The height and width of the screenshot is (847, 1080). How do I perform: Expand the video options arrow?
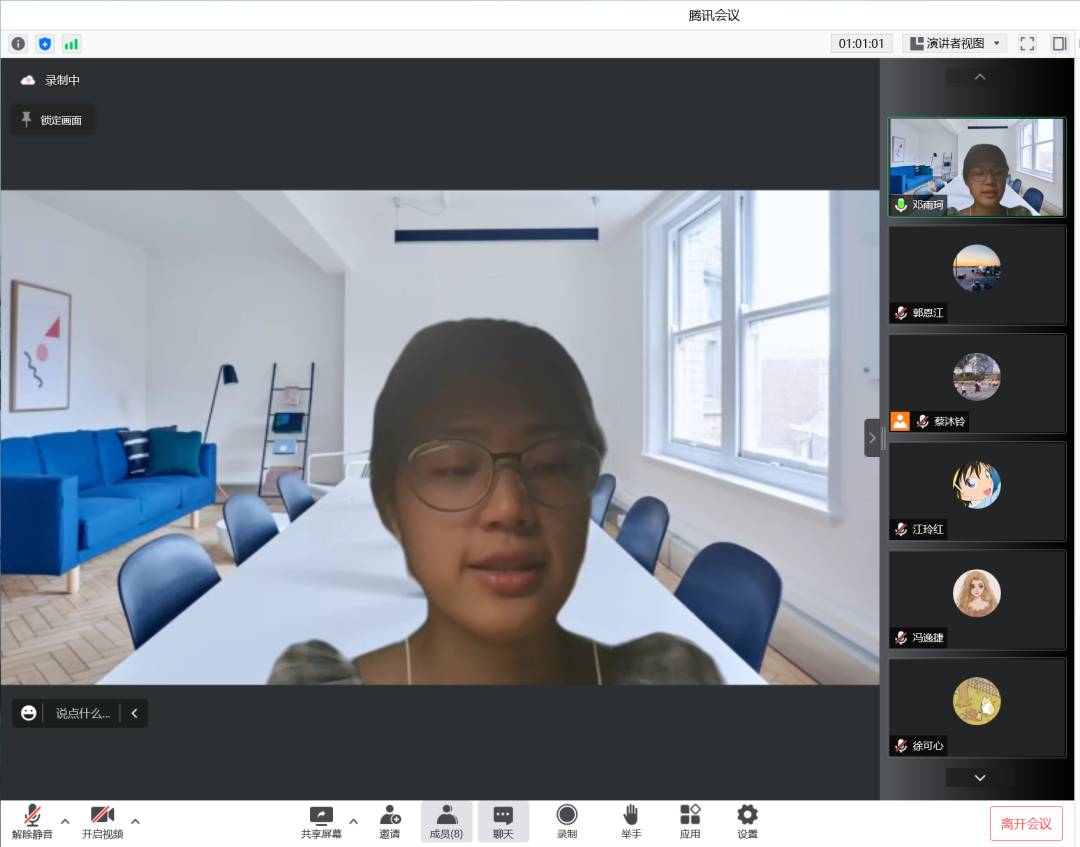pos(135,821)
